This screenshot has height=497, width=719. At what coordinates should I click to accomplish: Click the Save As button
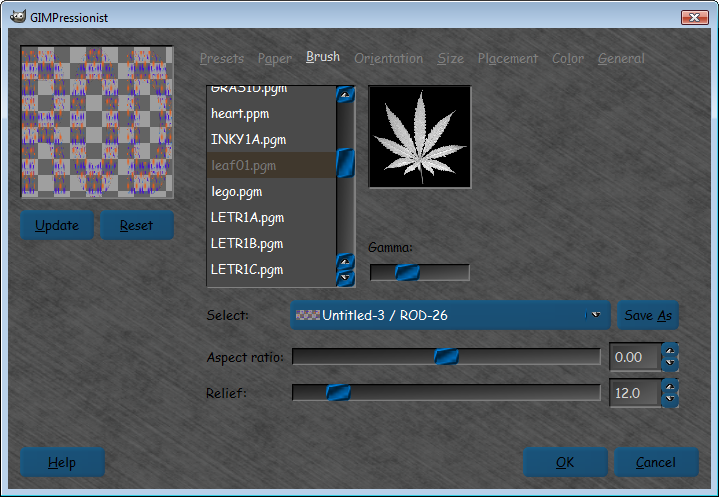tap(647, 315)
